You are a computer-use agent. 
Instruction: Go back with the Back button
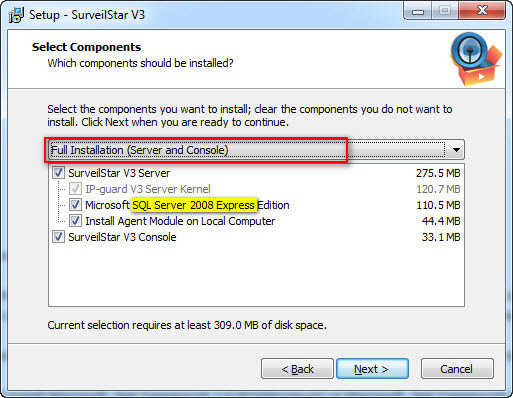tap(297, 369)
